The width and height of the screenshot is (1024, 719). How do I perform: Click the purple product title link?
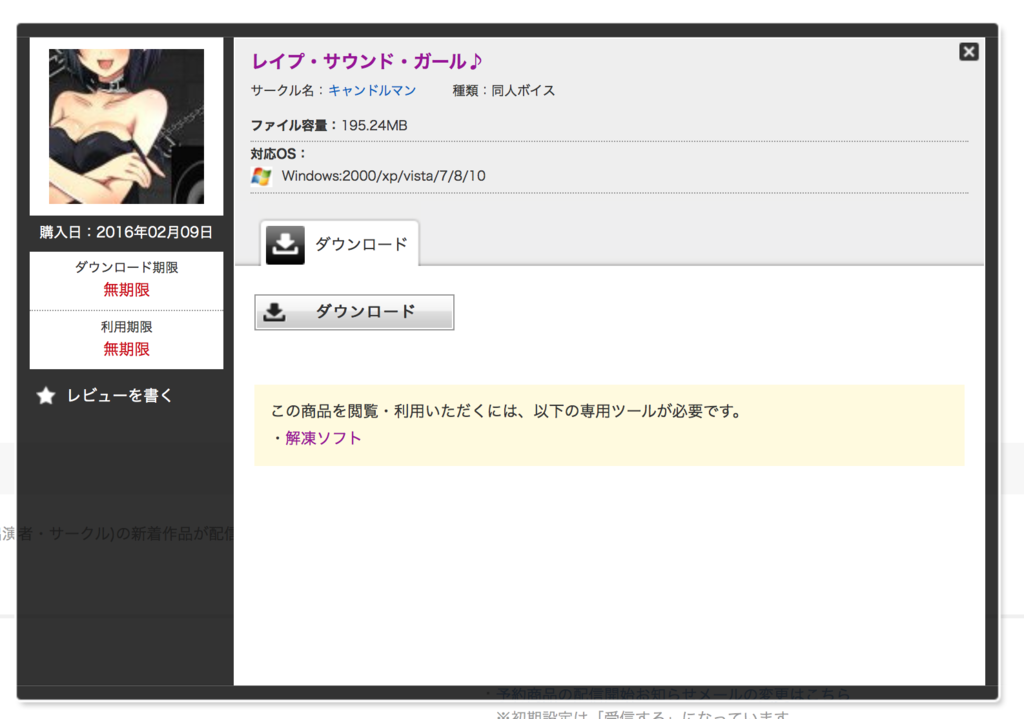[366, 61]
